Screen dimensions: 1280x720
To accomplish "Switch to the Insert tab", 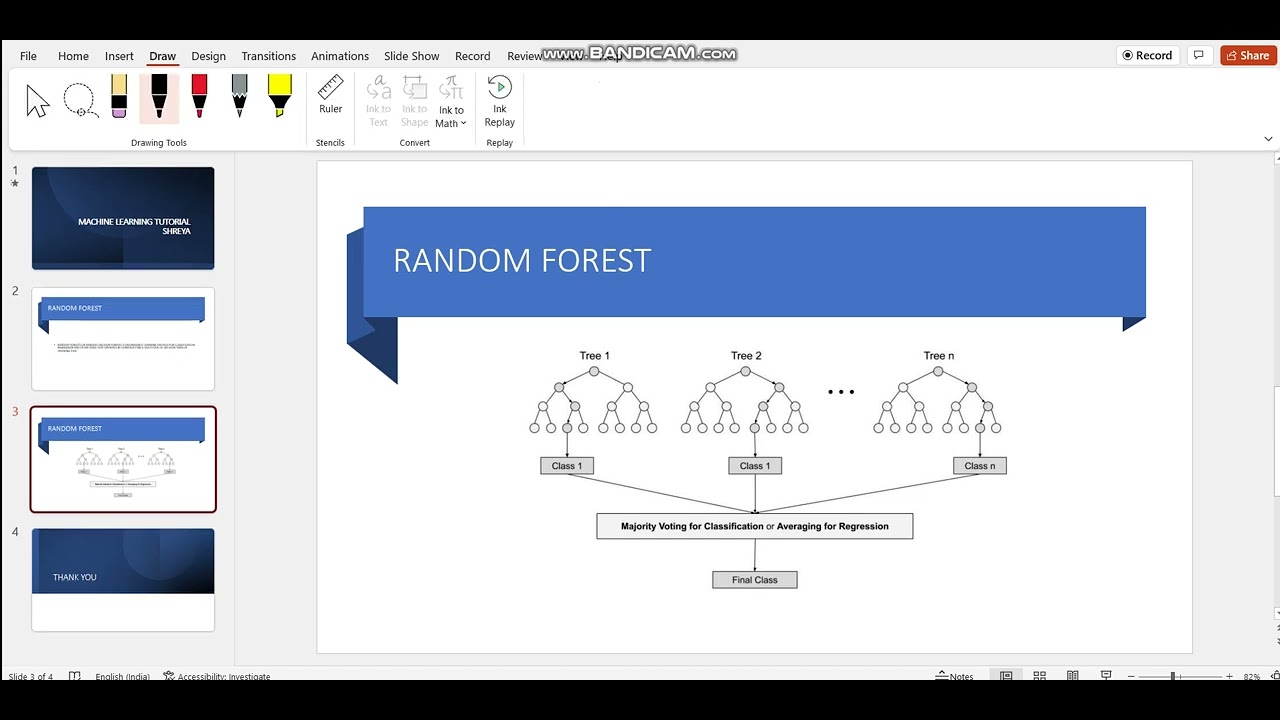I will click(x=119, y=56).
